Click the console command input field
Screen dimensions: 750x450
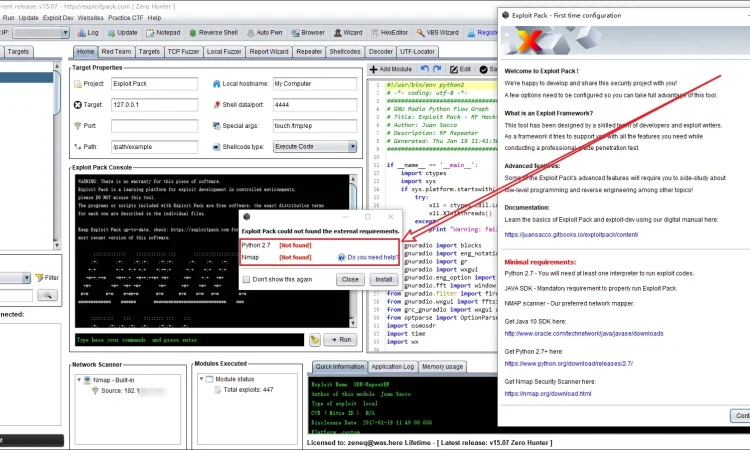point(189,340)
